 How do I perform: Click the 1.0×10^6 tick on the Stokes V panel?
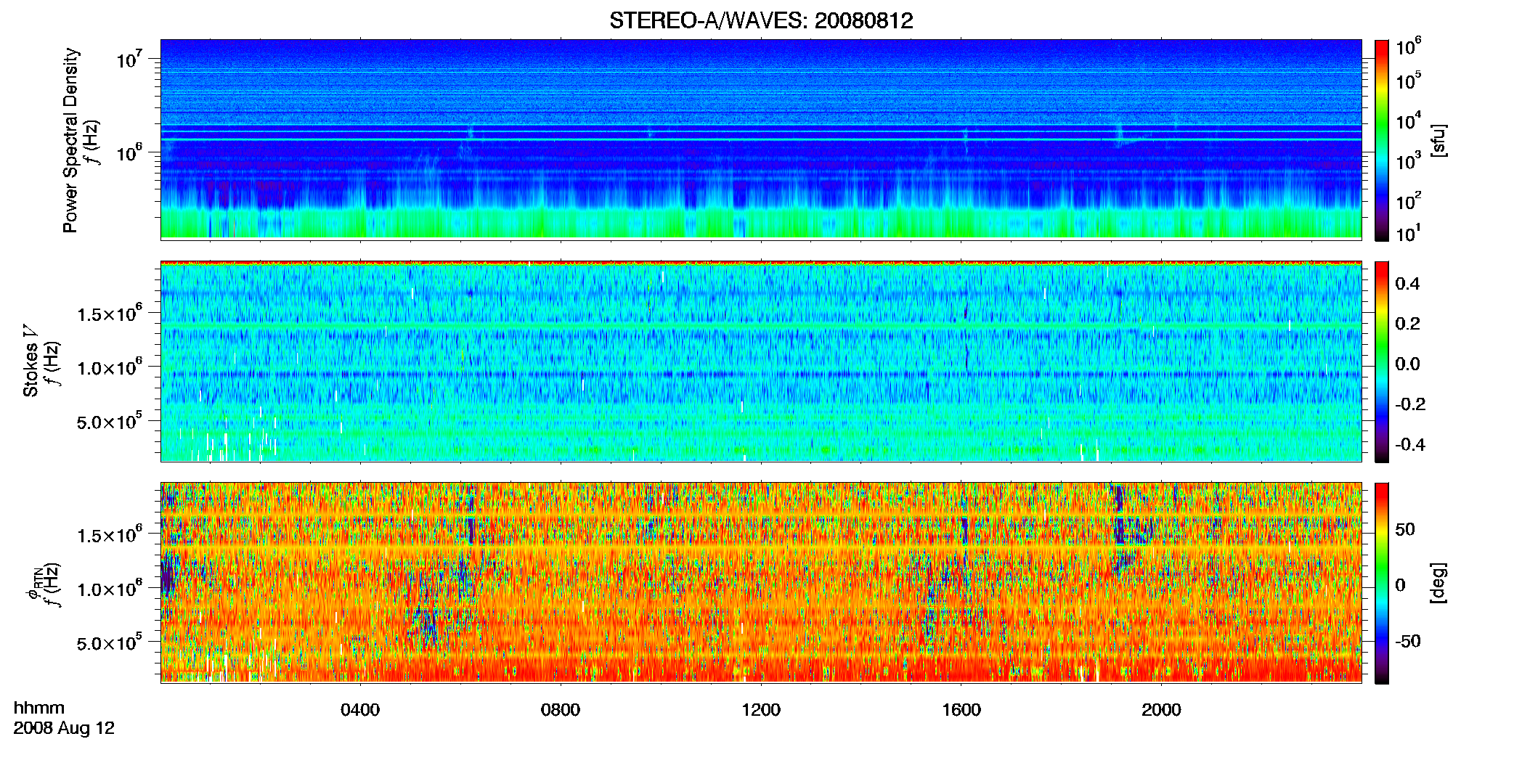(x=110, y=367)
